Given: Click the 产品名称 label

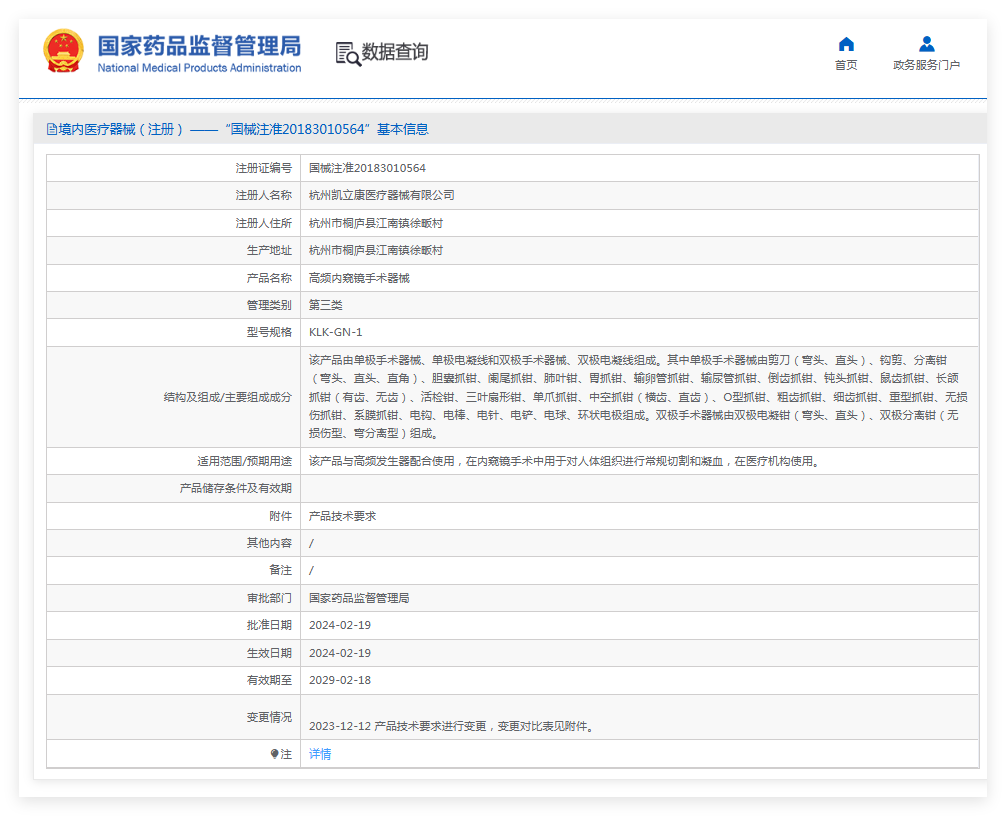Looking at the screenshot, I should pyautogui.click(x=269, y=278).
